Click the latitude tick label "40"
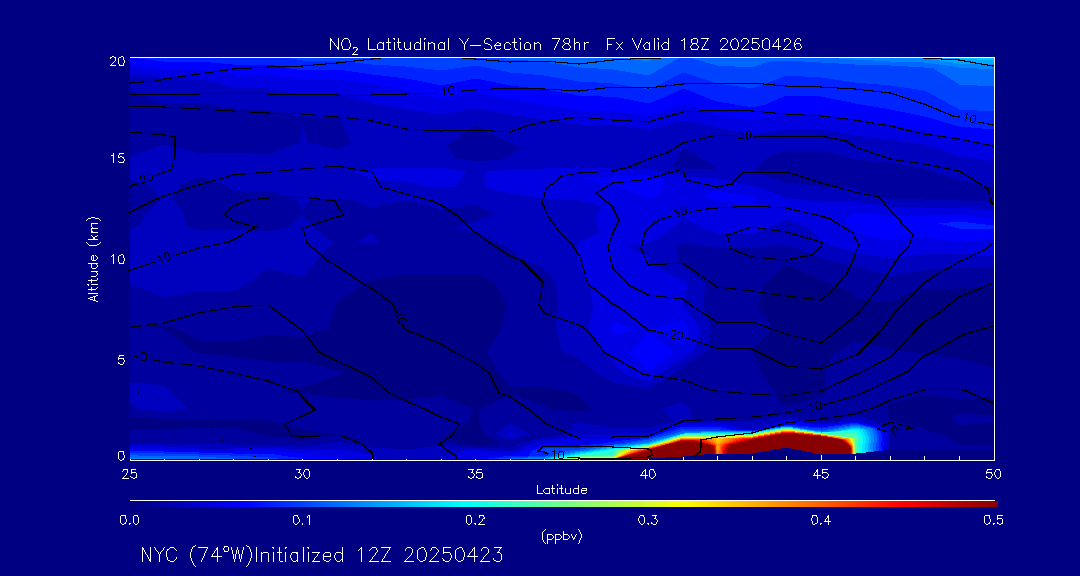The width and height of the screenshot is (1080, 576). (x=648, y=474)
